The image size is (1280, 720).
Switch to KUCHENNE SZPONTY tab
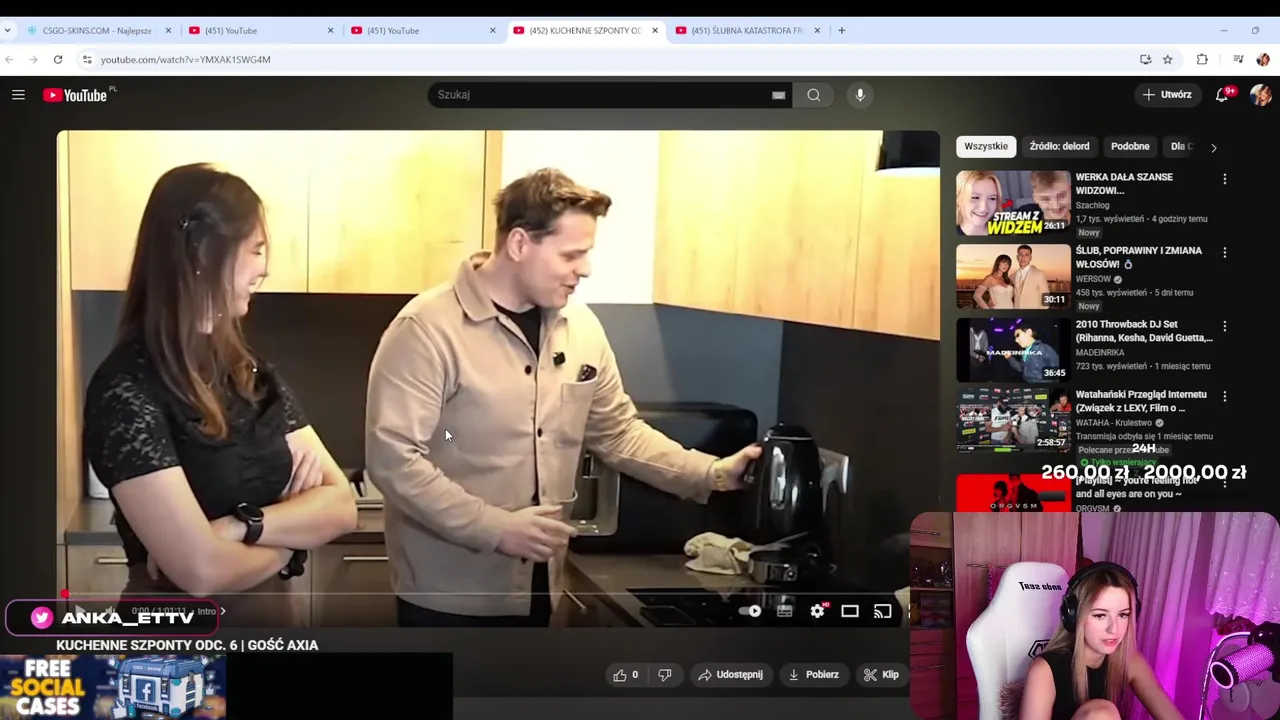pyautogui.click(x=585, y=30)
